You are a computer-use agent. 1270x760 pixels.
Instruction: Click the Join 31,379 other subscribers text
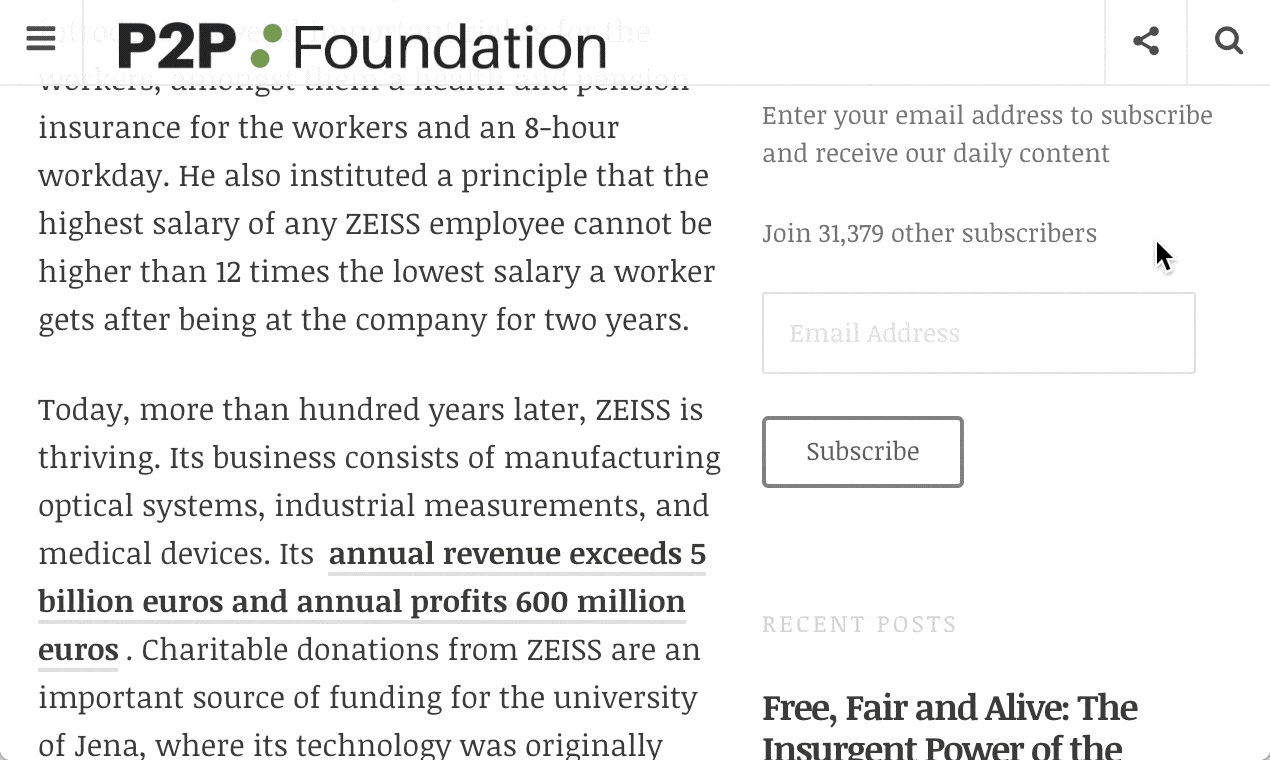(929, 234)
